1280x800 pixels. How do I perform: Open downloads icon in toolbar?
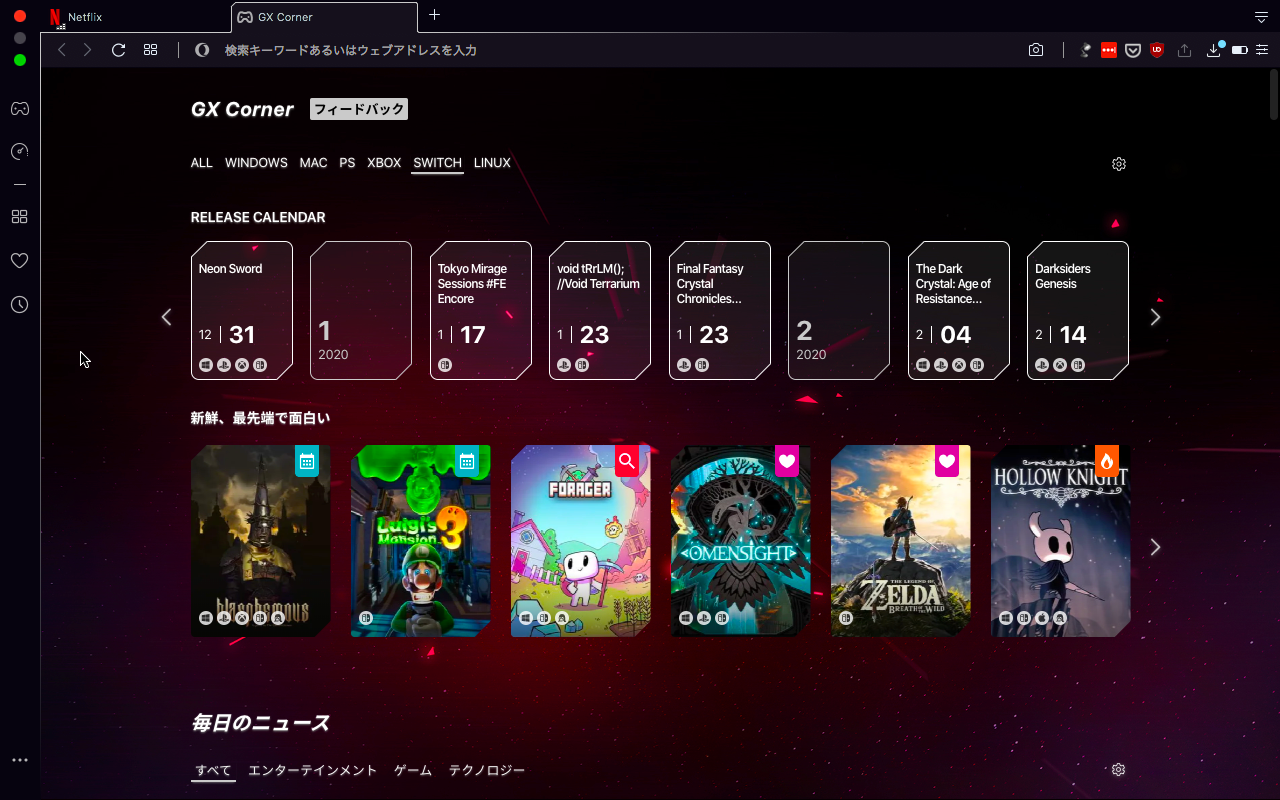click(x=1214, y=50)
